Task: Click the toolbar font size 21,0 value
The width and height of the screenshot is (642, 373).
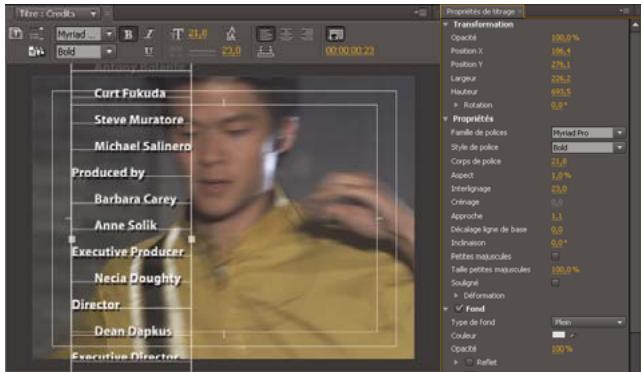Action: pos(197,34)
